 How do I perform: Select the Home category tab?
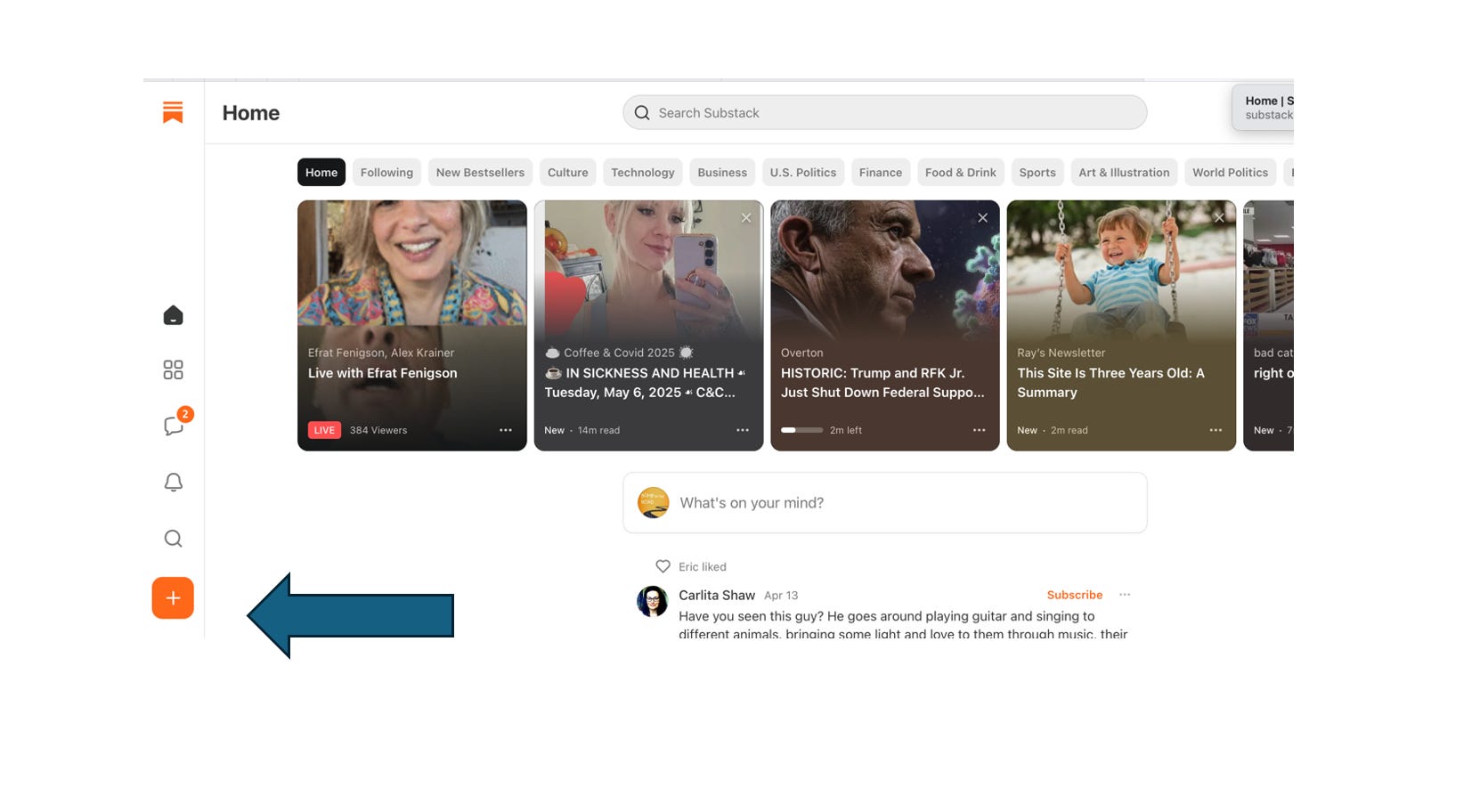point(321,173)
